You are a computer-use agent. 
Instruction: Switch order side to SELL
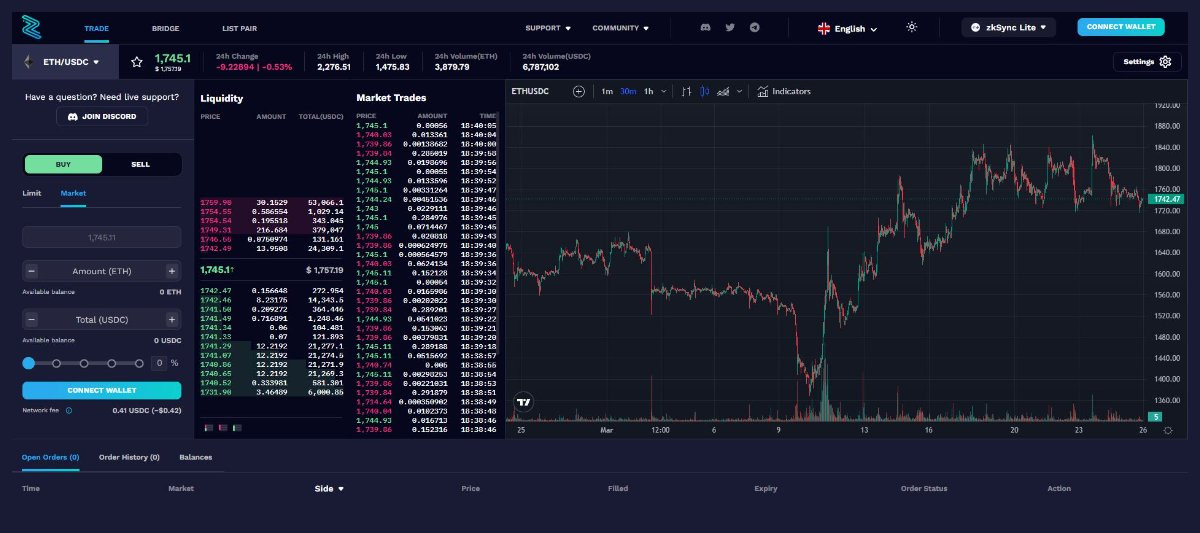point(141,164)
